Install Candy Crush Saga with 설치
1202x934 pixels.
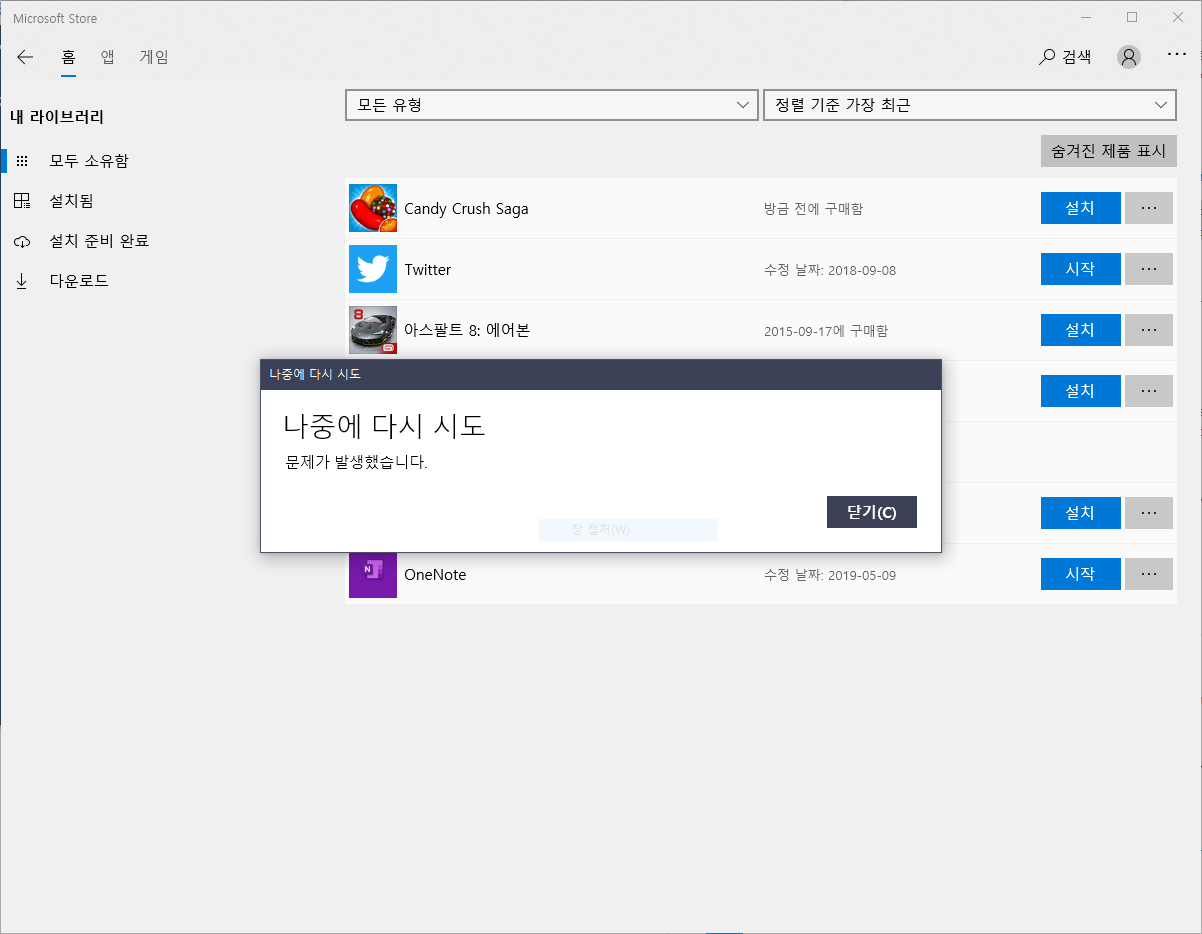coord(1080,208)
